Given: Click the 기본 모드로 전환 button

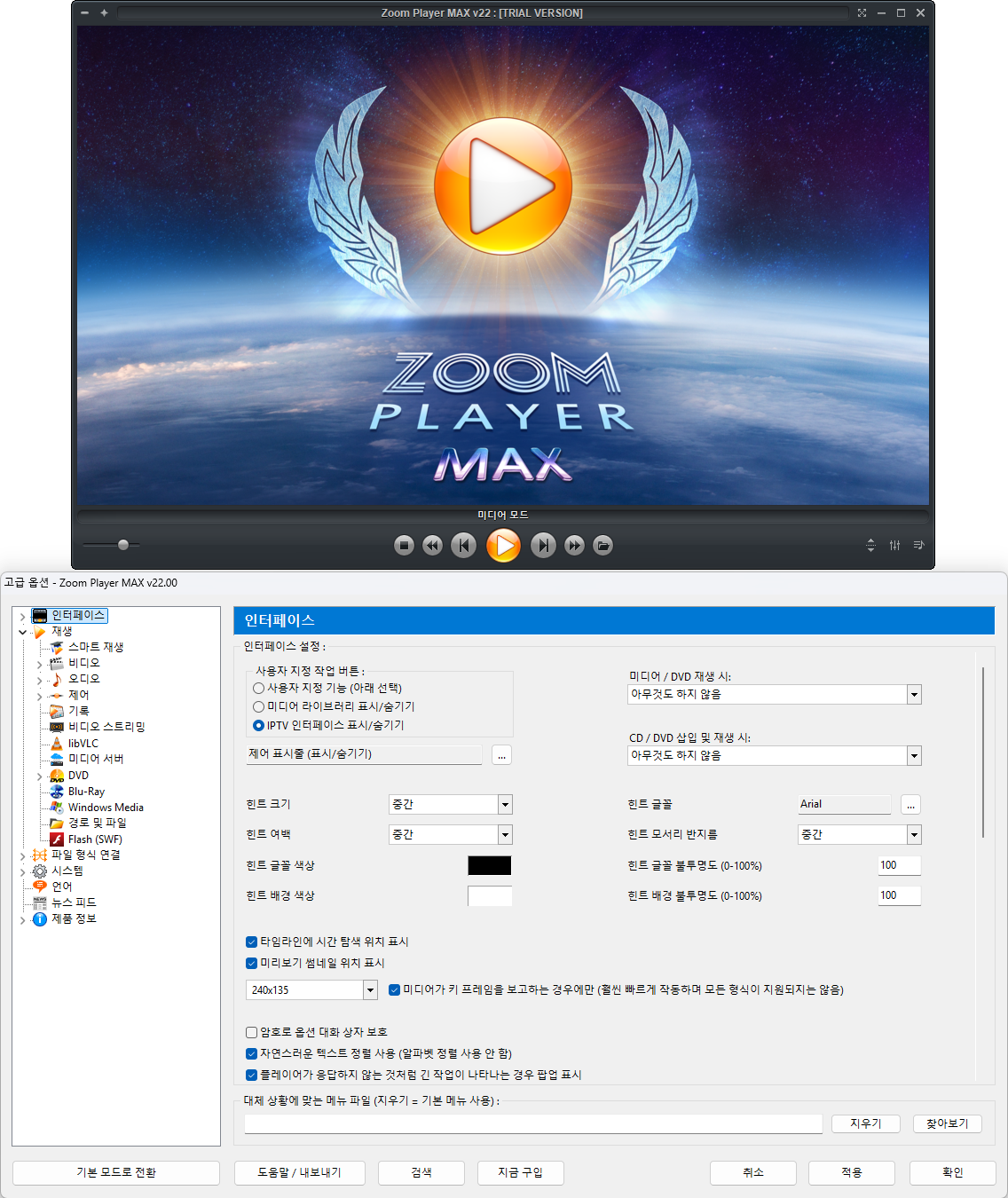Looking at the screenshot, I should (x=116, y=1172).
